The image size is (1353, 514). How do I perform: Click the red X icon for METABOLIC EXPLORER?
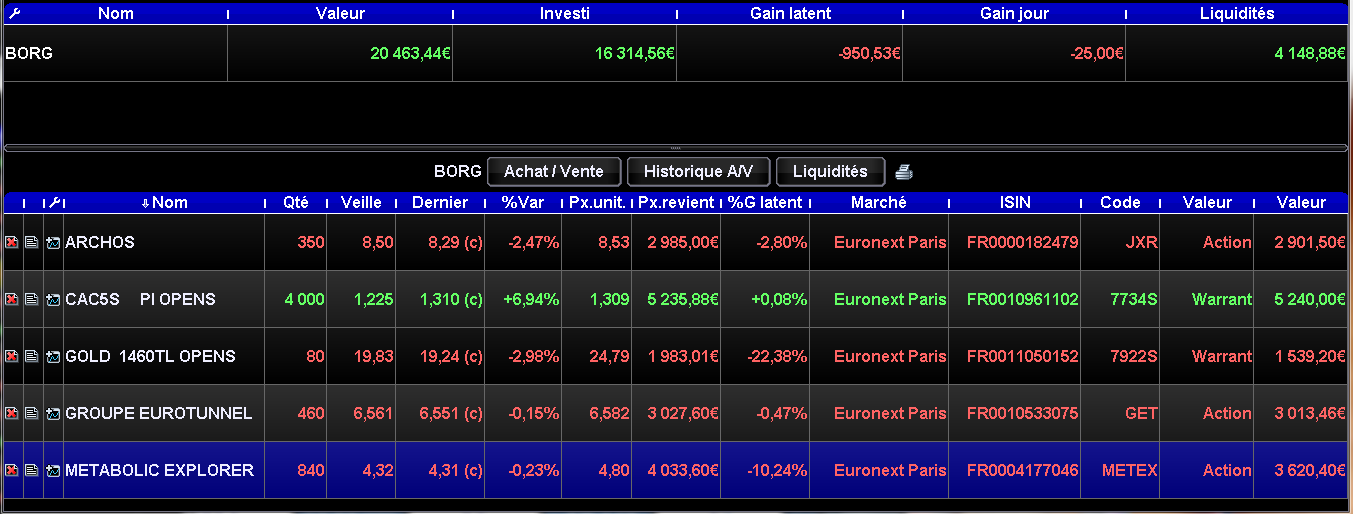click(12, 471)
